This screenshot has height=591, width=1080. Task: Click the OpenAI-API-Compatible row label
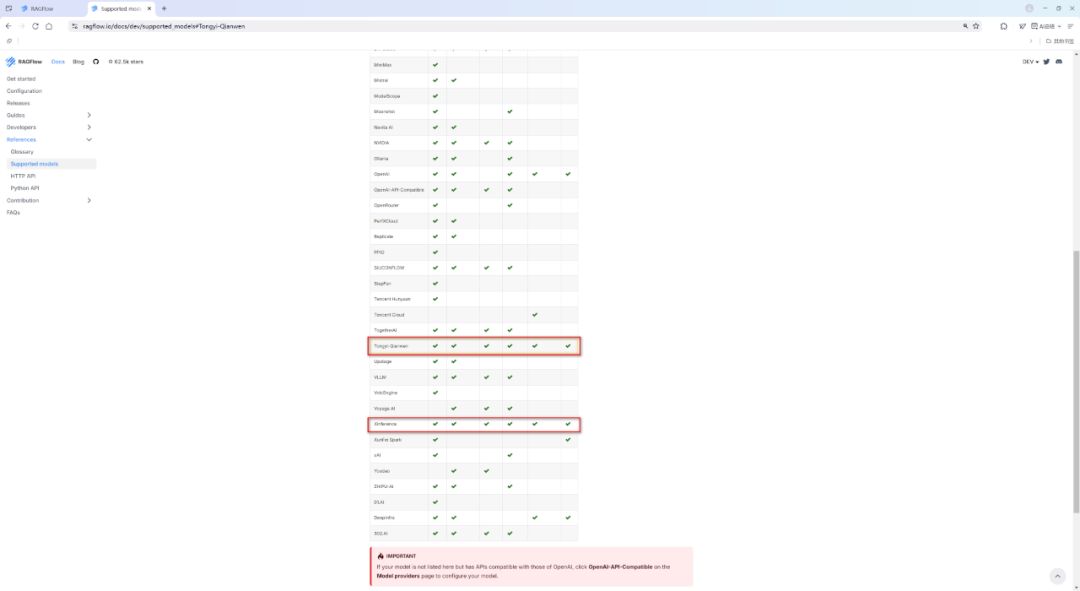tap(399, 190)
